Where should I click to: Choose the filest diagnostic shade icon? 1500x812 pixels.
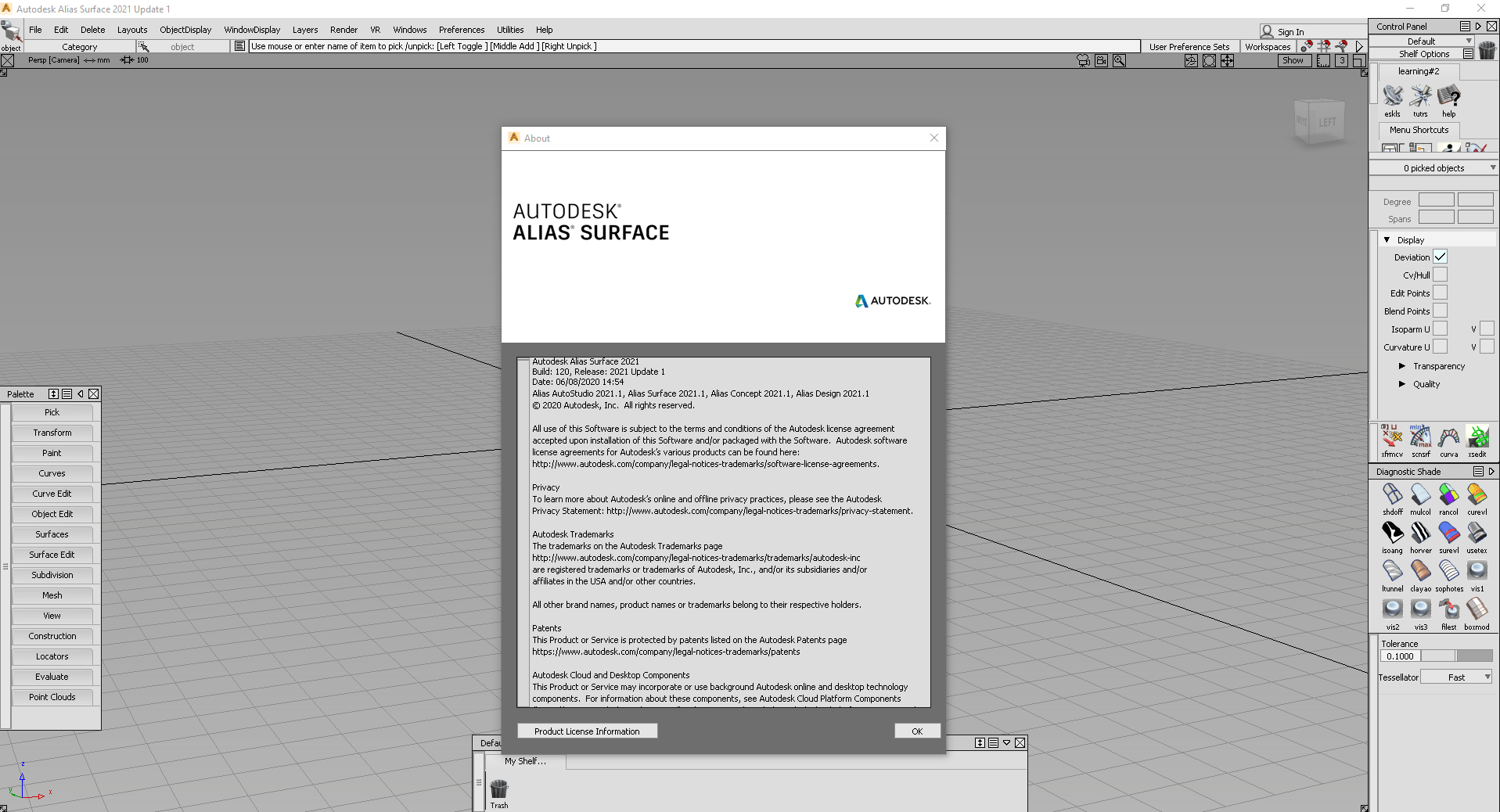click(x=1449, y=610)
